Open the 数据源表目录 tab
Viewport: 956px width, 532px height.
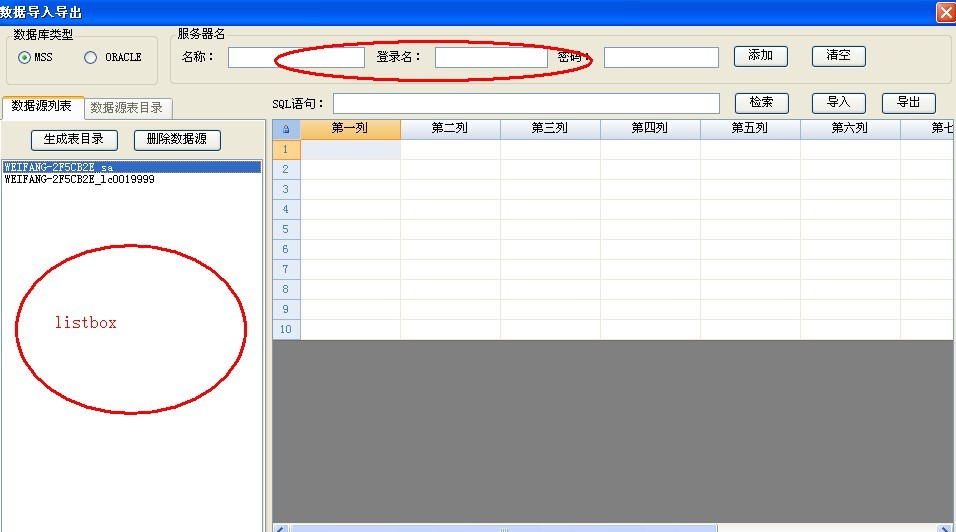(127, 108)
